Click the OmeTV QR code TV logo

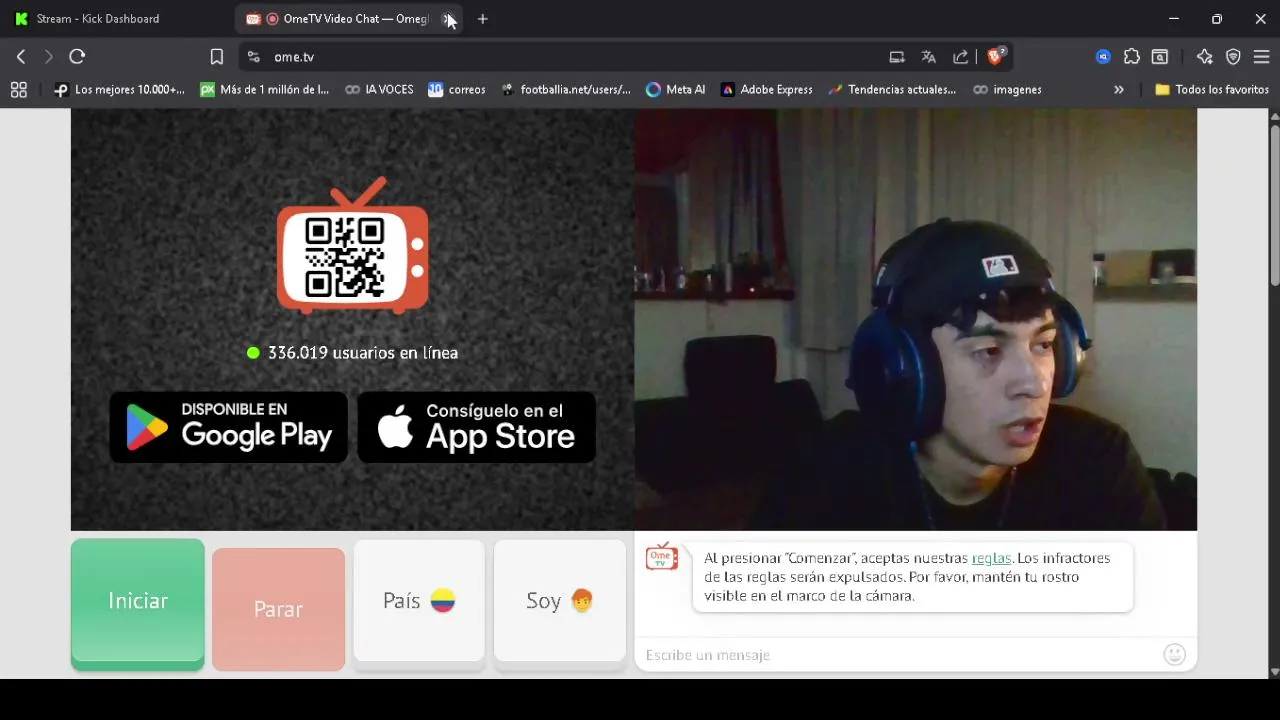[x=353, y=245]
